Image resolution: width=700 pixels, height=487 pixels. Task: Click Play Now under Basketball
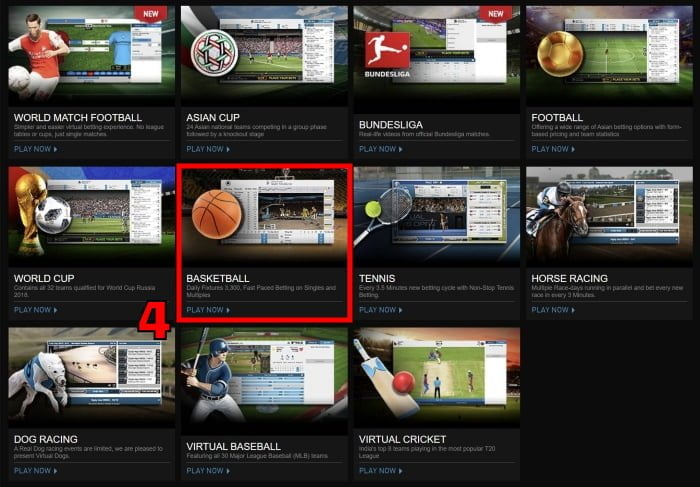[x=208, y=310]
